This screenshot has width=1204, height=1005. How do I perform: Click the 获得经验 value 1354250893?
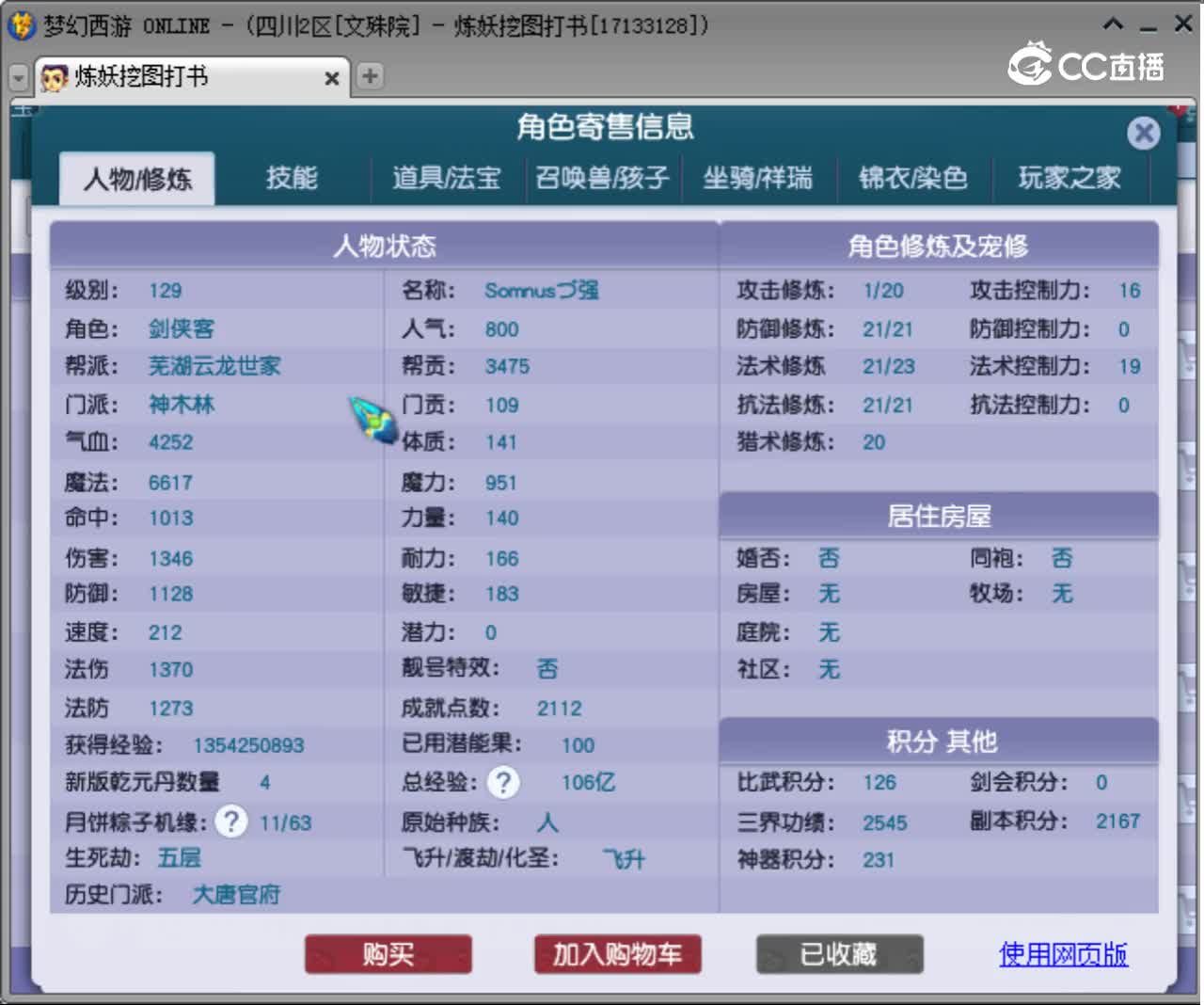click(249, 745)
